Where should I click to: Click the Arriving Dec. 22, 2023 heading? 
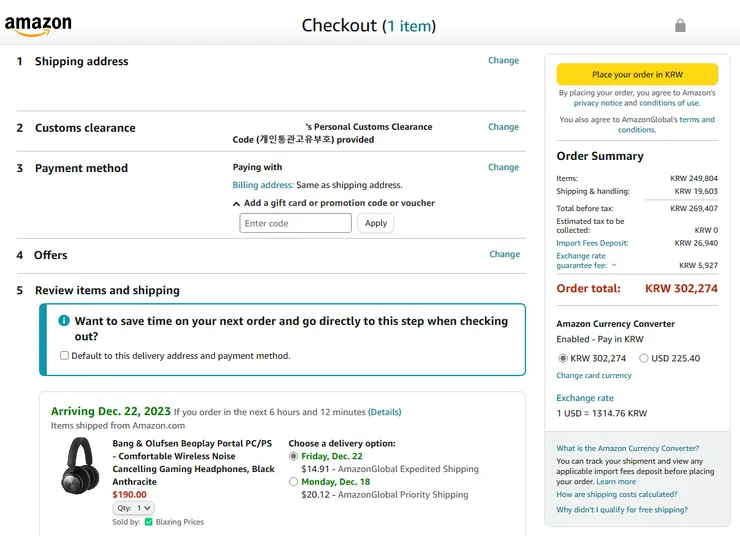tap(111, 411)
